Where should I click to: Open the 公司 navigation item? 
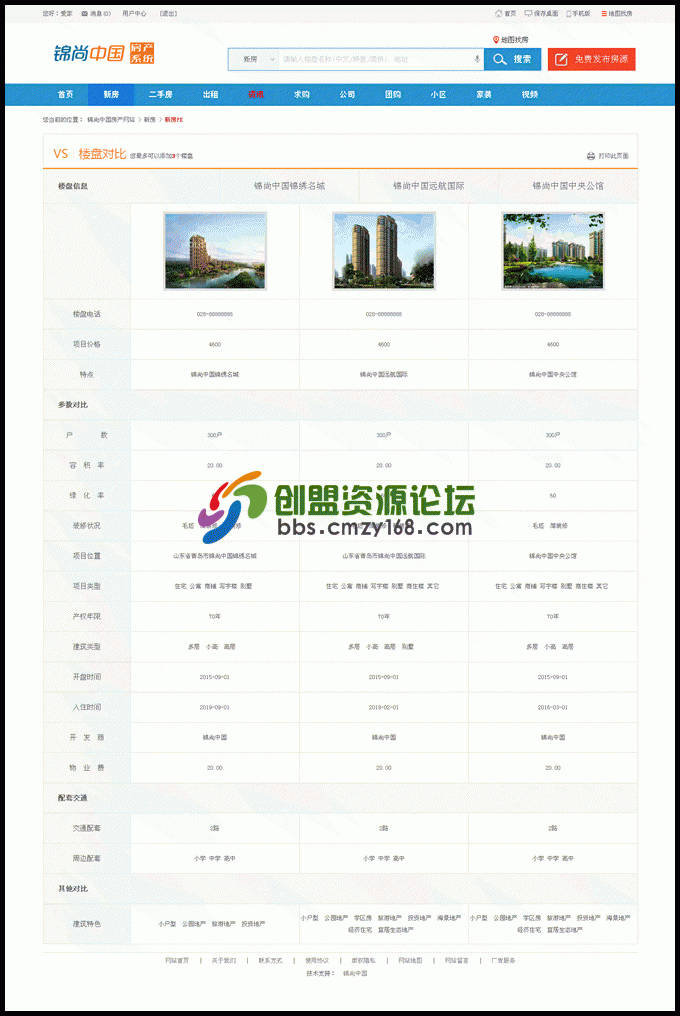point(347,95)
